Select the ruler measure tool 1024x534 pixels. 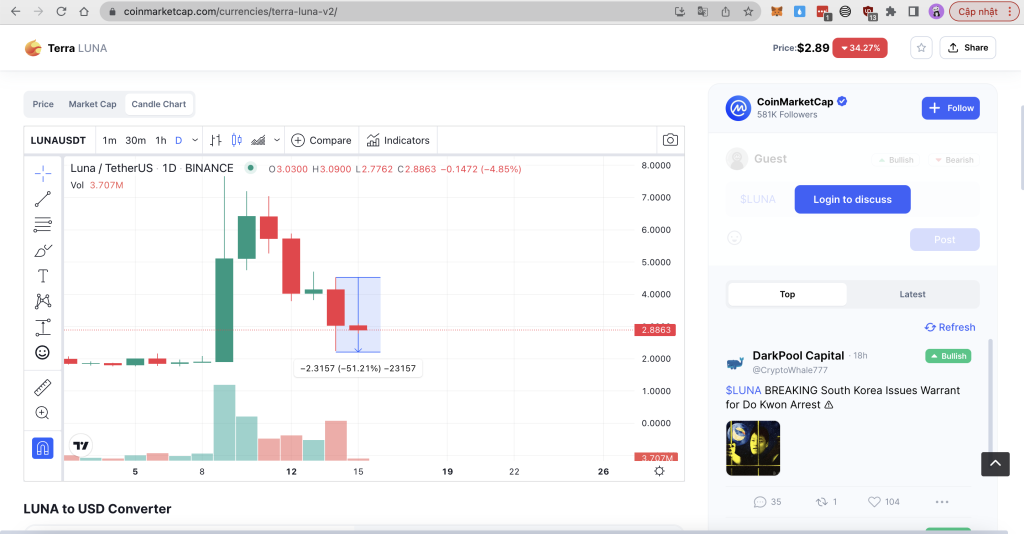(x=42, y=388)
